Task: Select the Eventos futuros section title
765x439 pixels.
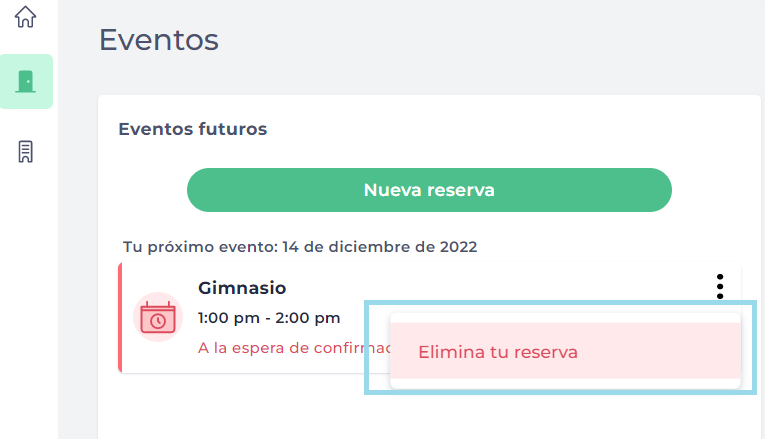Action: point(192,129)
